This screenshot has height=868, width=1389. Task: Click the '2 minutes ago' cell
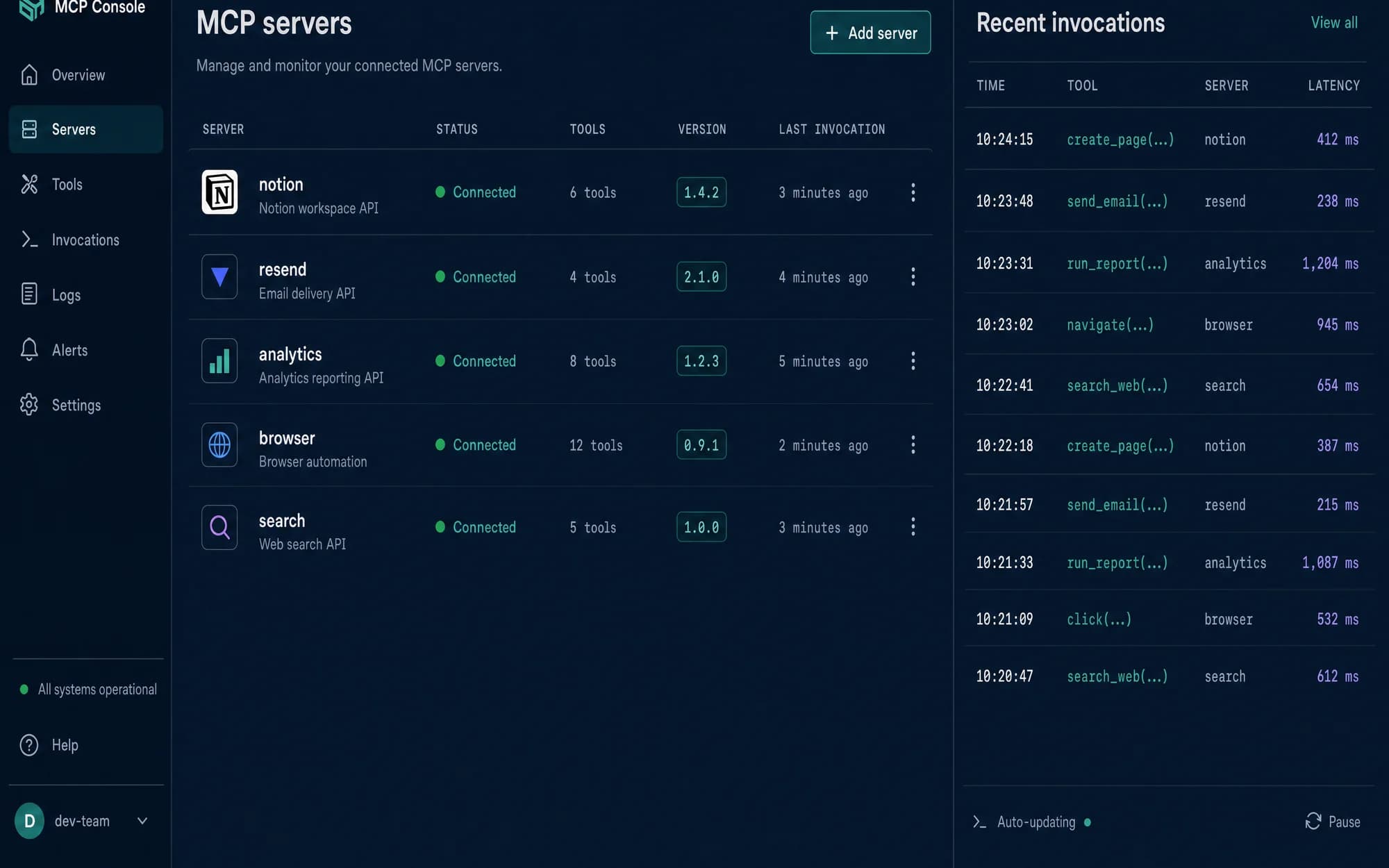click(x=823, y=446)
